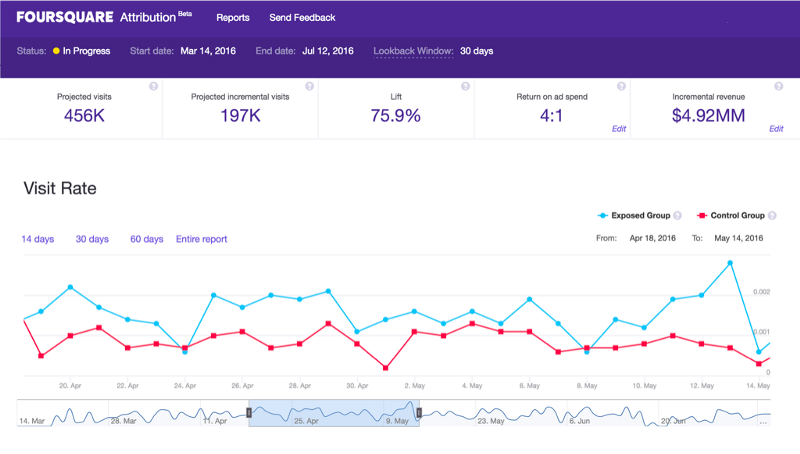Click Edit on Return on ad spend
The height and width of the screenshot is (454, 800).
[x=619, y=129]
